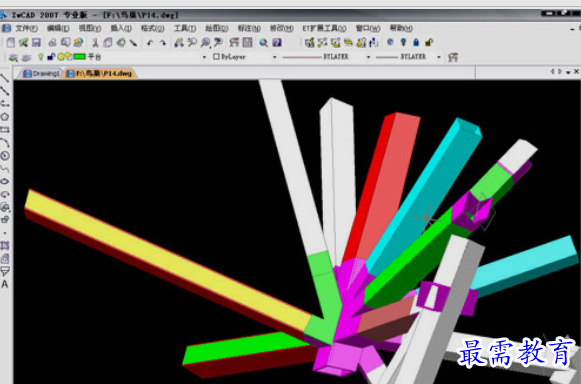Click the white ByLayer color box
The image size is (581, 384).
(216, 57)
